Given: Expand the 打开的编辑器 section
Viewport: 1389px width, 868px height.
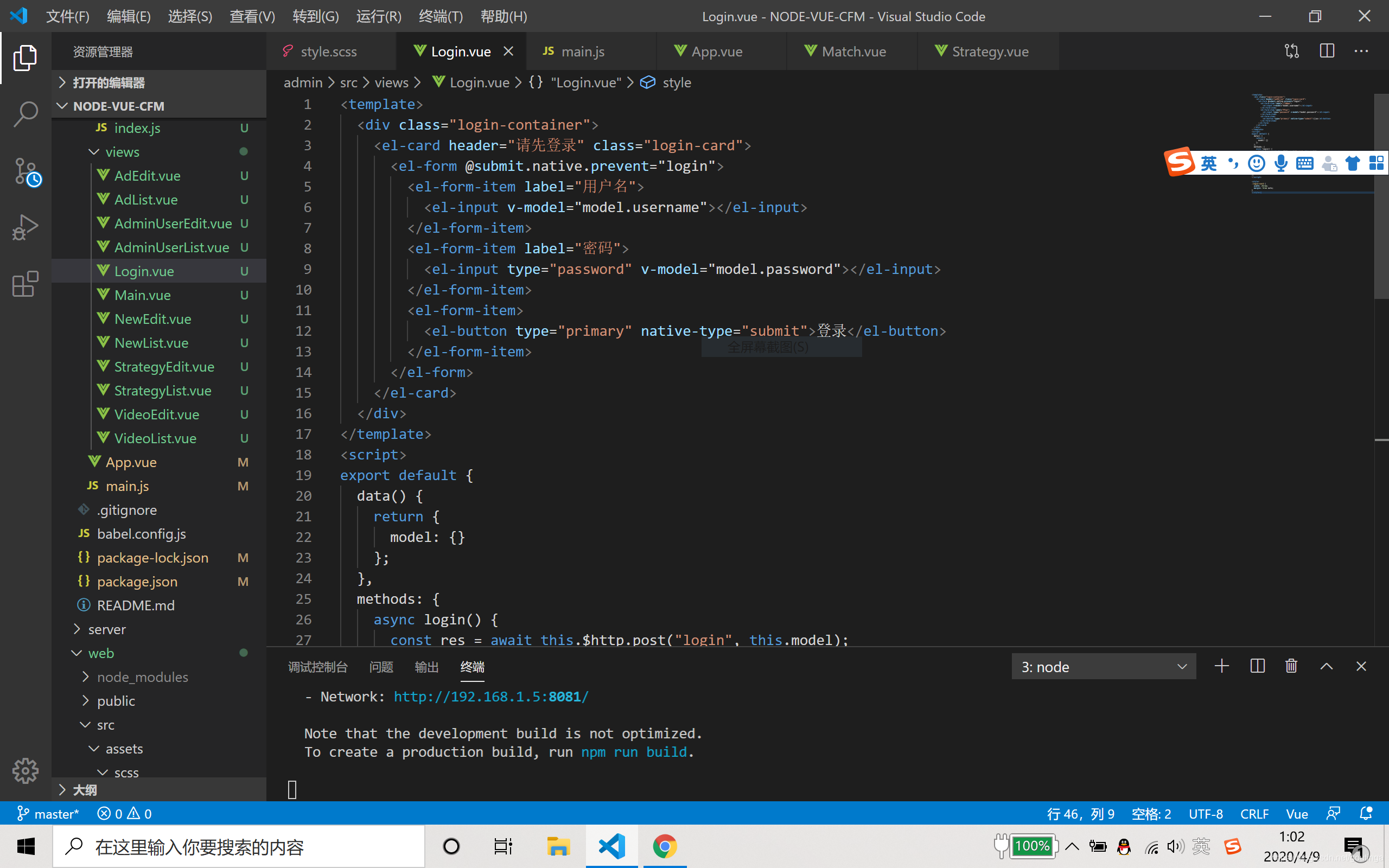Looking at the screenshot, I should click(158, 82).
